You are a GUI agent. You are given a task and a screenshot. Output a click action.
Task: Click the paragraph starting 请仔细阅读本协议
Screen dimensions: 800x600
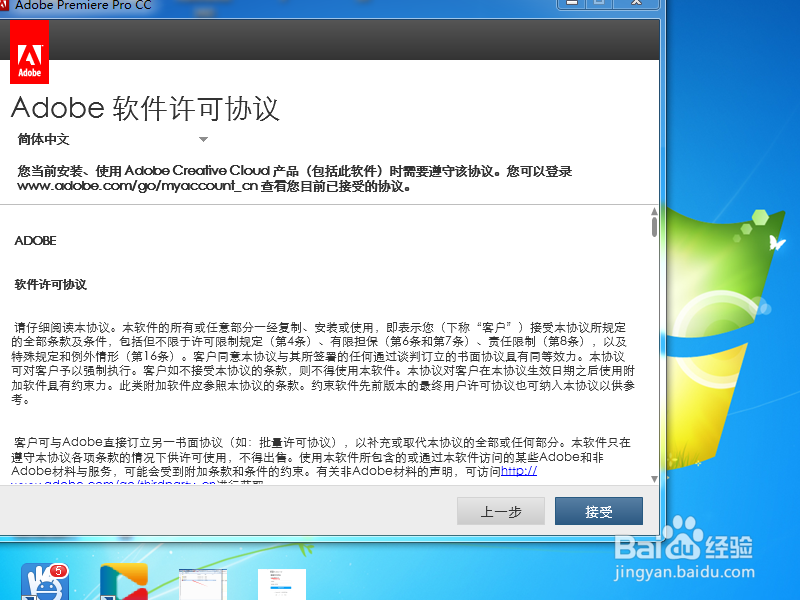click(x=323, y=363)
